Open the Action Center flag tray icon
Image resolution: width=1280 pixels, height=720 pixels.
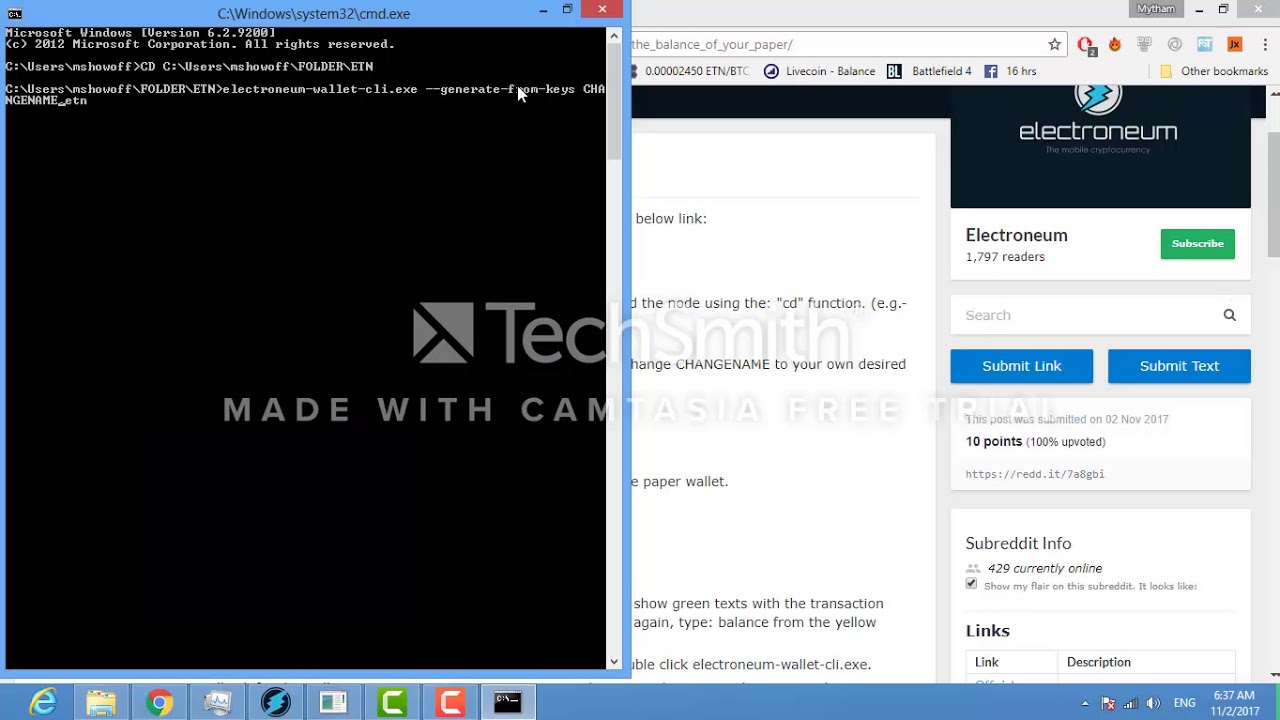coord(1108,703)
